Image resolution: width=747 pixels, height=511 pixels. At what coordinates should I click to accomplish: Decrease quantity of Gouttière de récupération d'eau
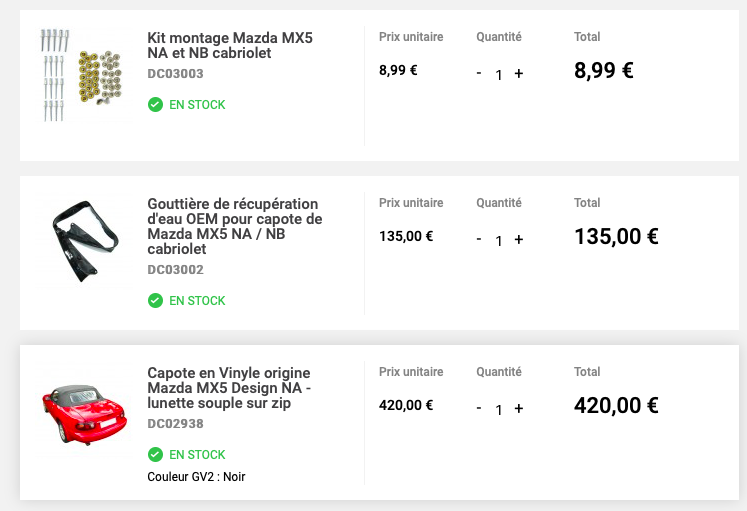[x=479, y=239]
